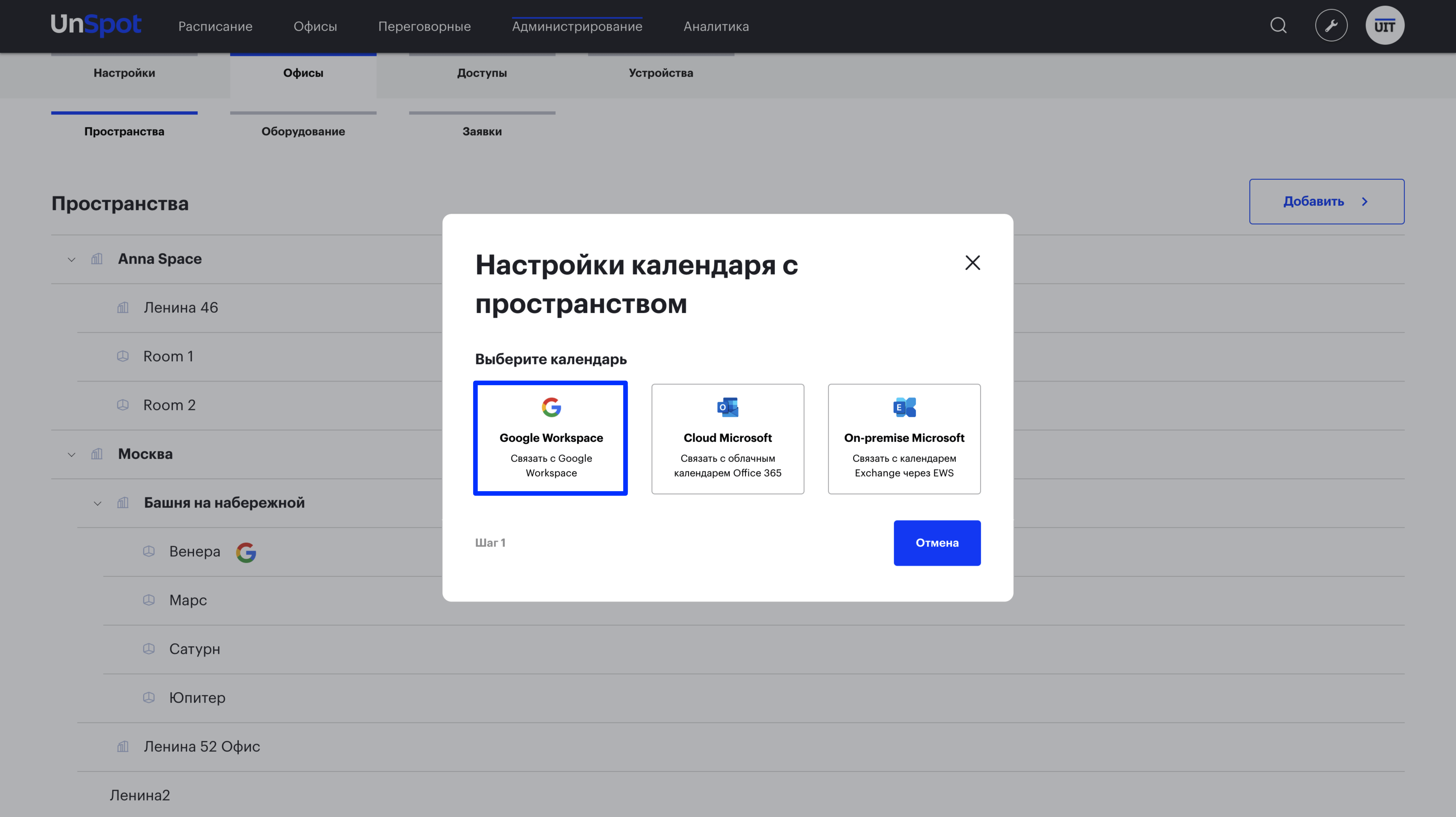Open the search magnifier icon

tap(1278, 25)
